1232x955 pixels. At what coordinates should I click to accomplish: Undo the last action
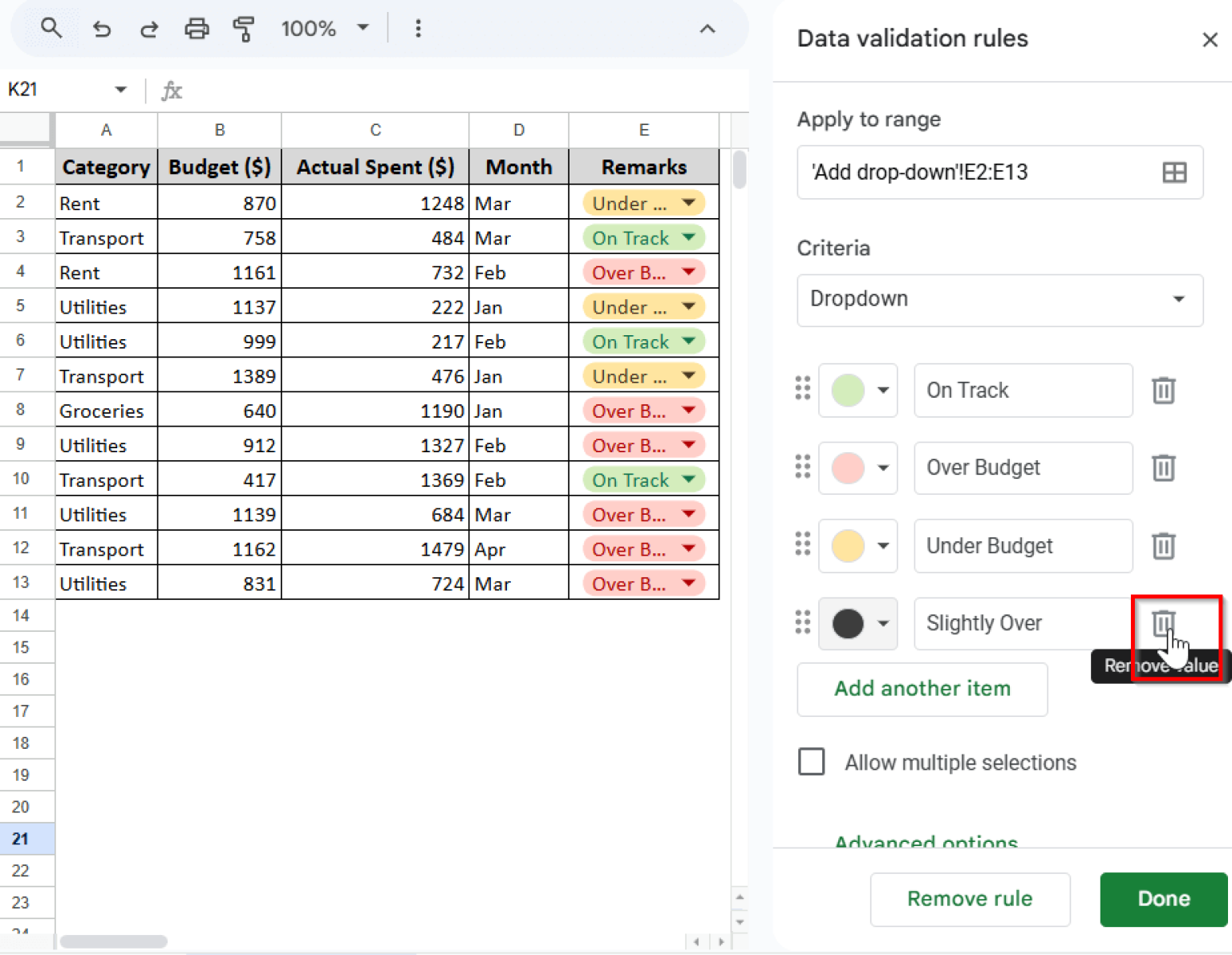[101, 28]
